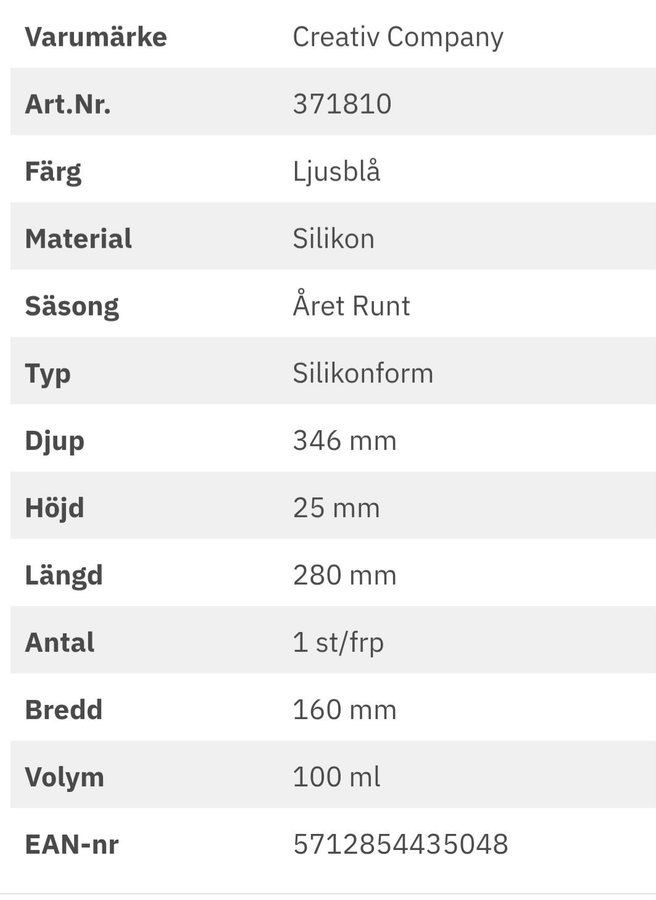Screen dimensions: 656x900
Task: Select the 1 st/frp quantity value
Action: point(338,643)
